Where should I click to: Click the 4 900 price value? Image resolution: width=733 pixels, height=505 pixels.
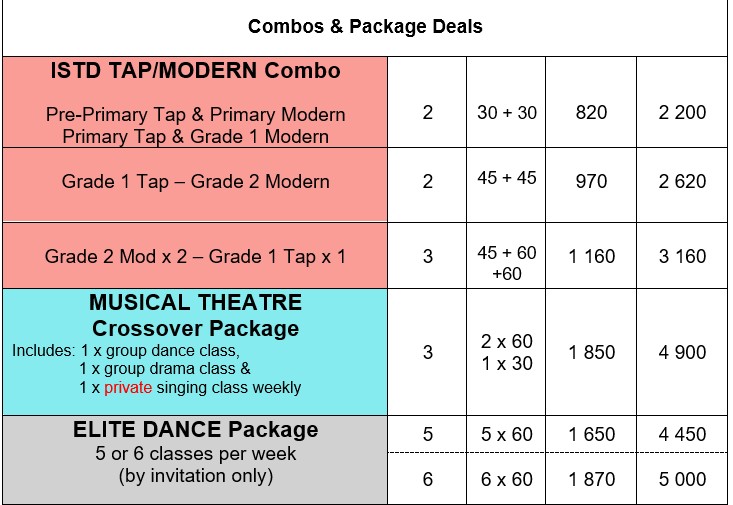click(x=682, y=352)
